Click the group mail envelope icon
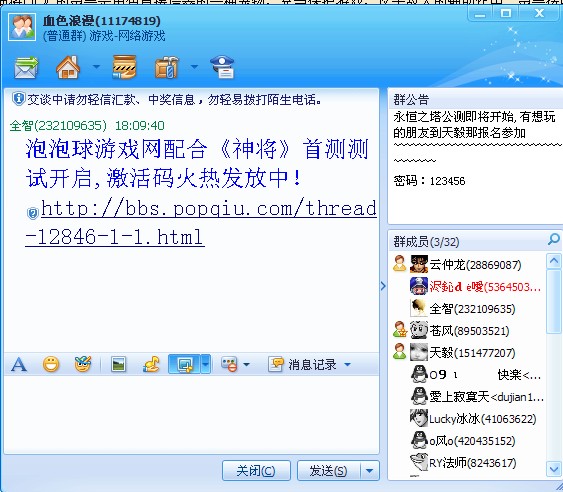 point(26,67)
